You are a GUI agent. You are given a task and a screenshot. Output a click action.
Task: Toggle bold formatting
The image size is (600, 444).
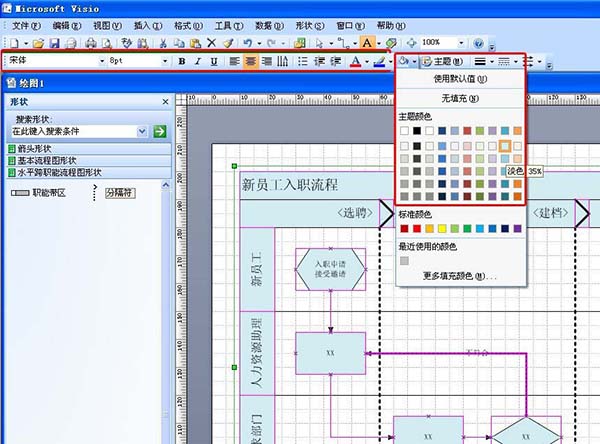[182, 61]
